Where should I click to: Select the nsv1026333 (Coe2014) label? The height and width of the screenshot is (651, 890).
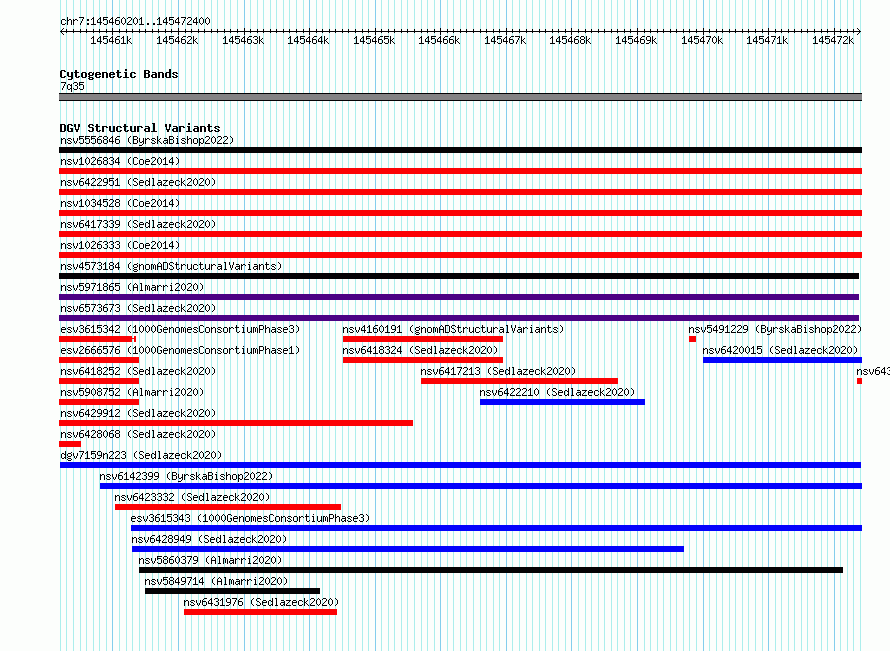(120, 245)
